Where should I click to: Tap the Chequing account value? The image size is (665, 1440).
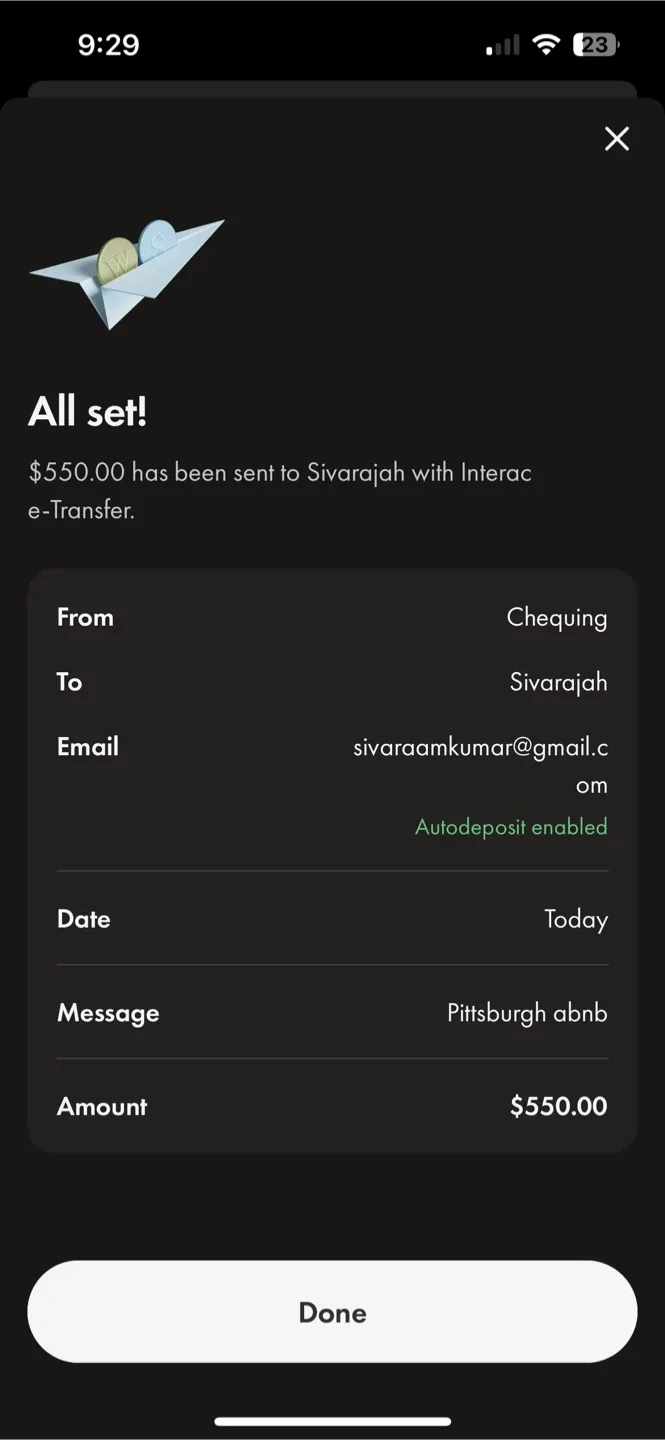(557, 617)
